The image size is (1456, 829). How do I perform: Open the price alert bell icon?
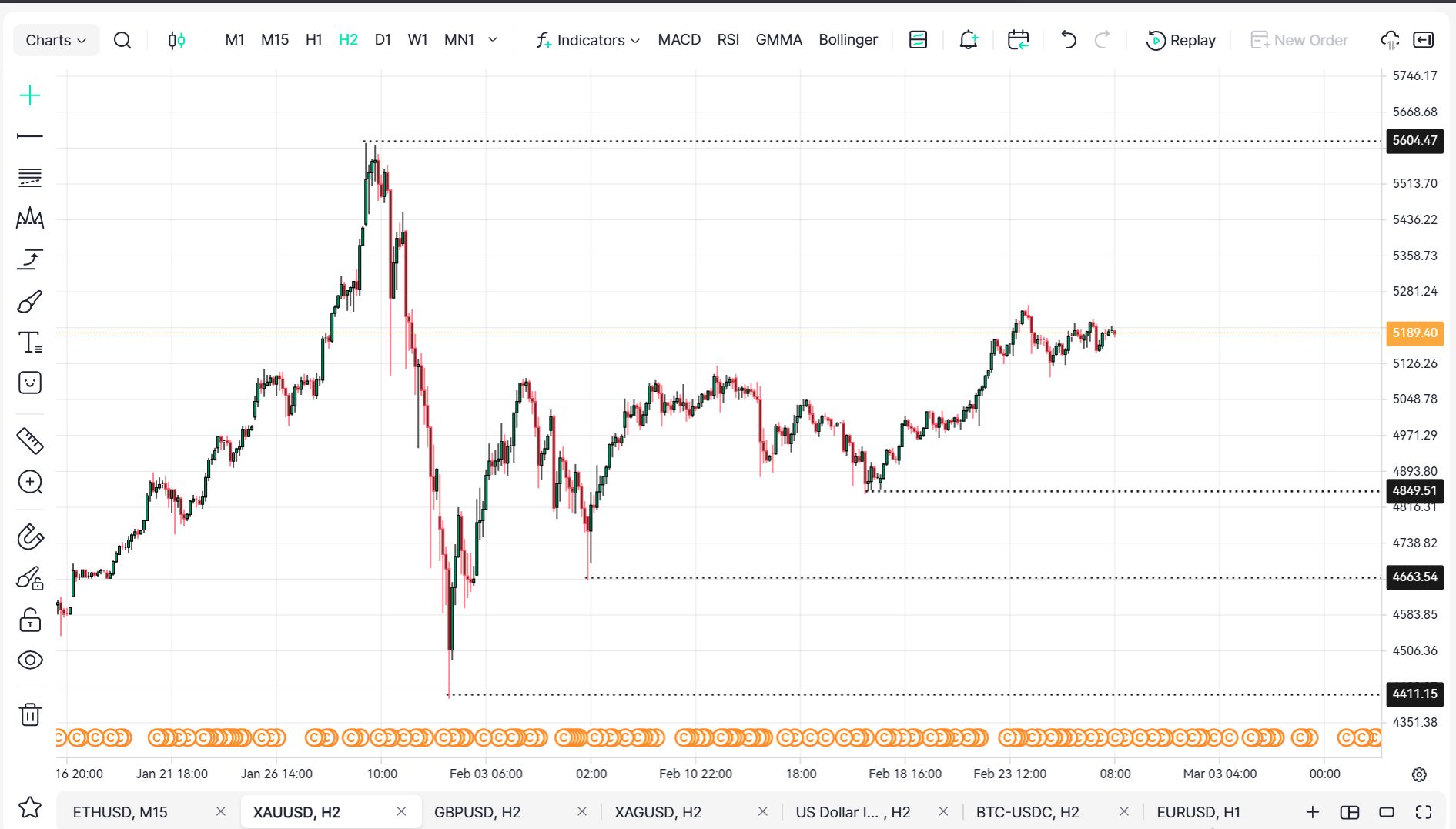[968, 40]
